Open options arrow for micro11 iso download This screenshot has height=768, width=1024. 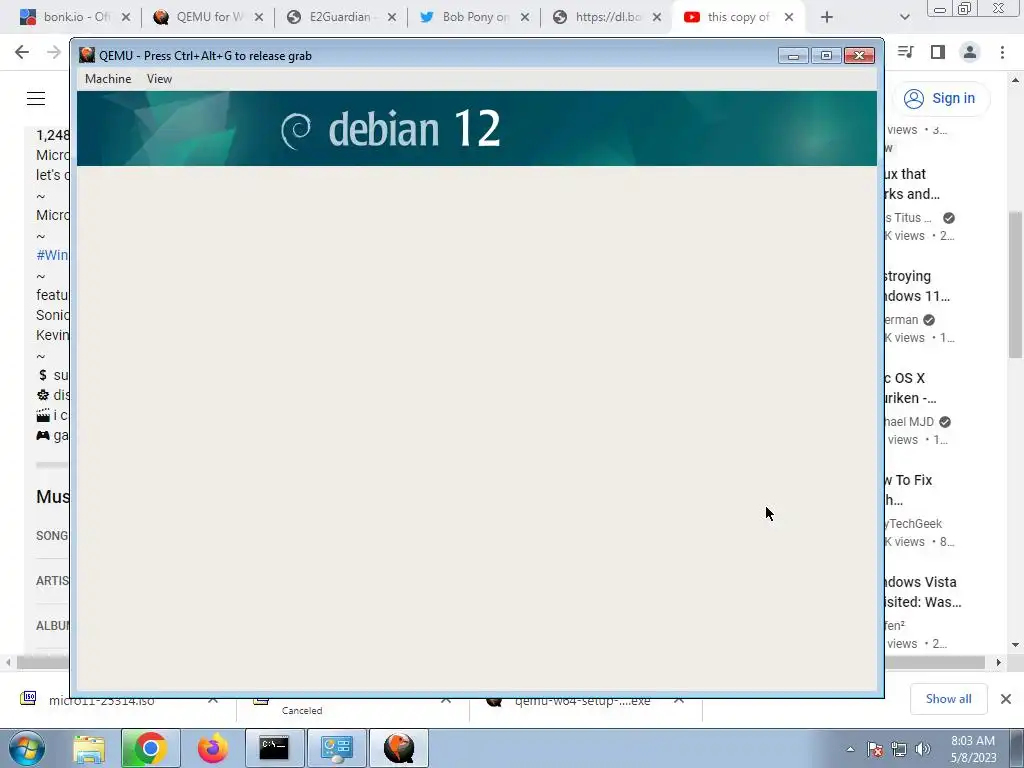tap(213, 700)
